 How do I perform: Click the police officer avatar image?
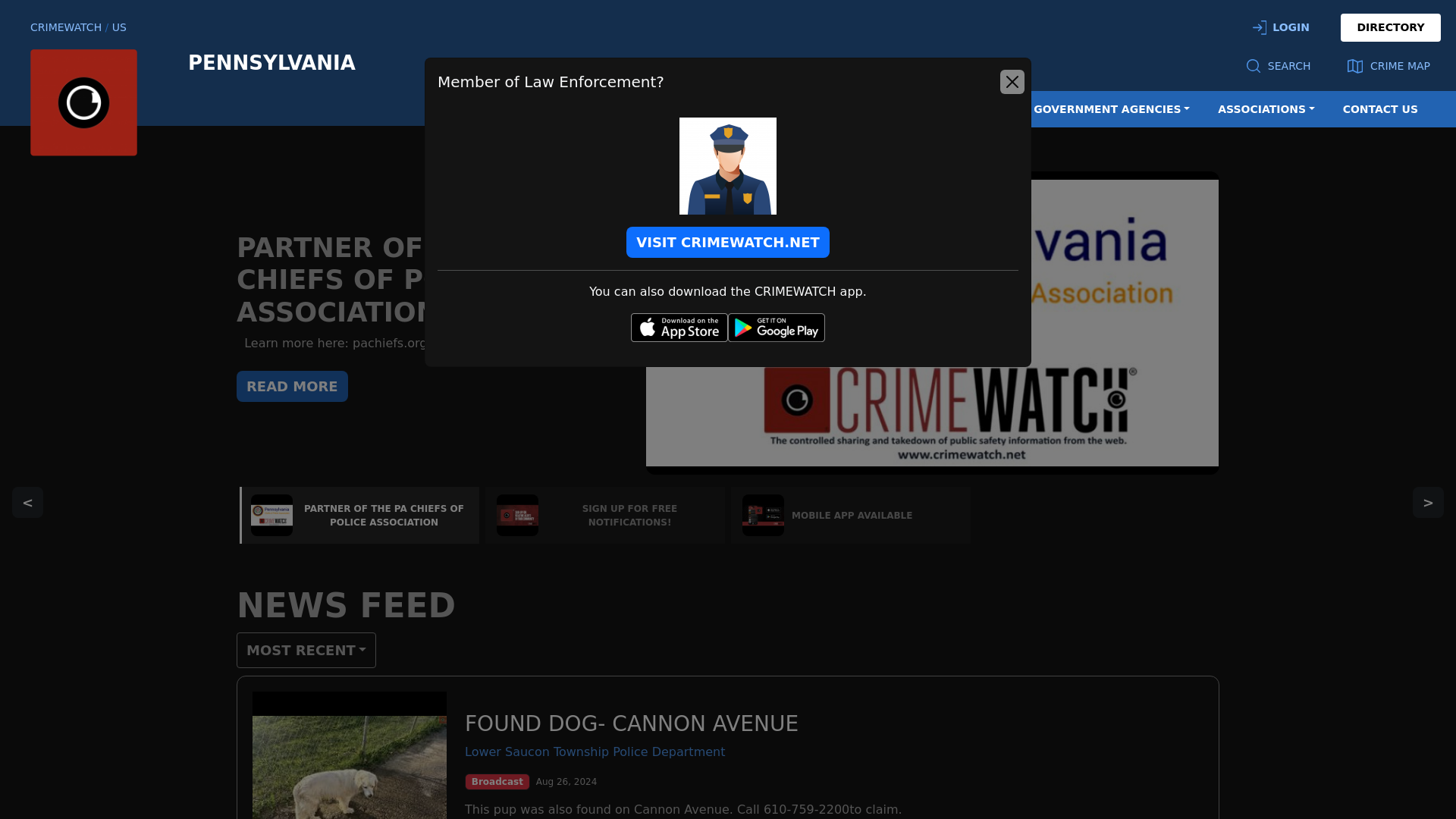728,166
